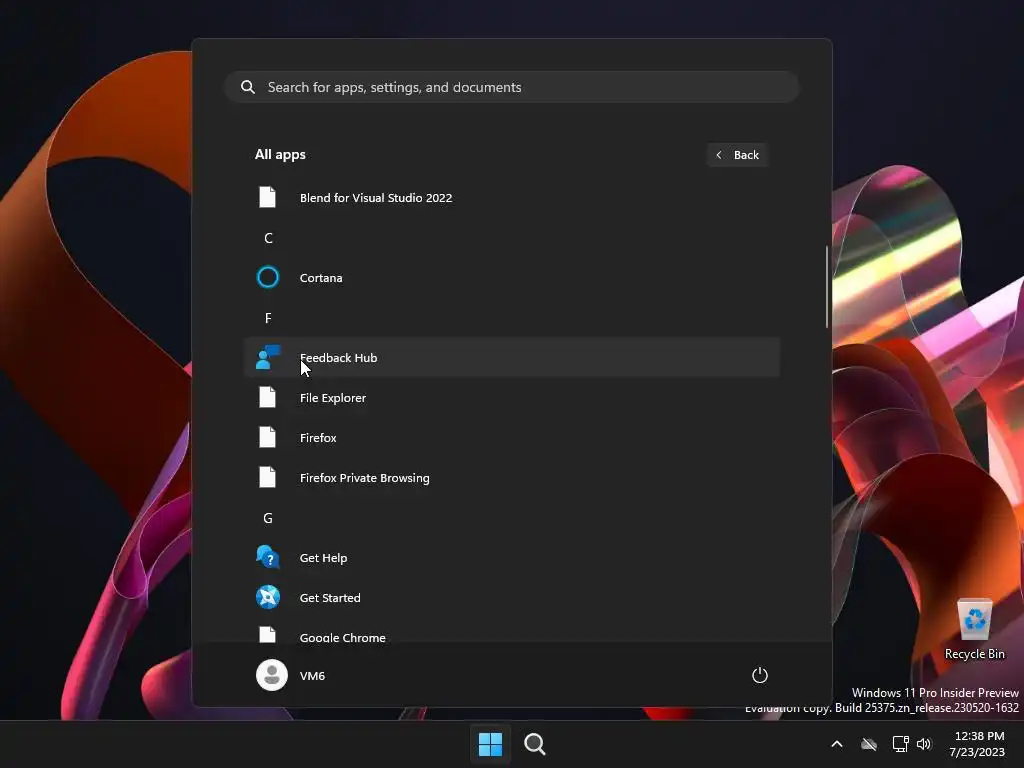Click the VM6 user avatar
This screenshot has height=768, width=1024.
click(x=272, y=675)
